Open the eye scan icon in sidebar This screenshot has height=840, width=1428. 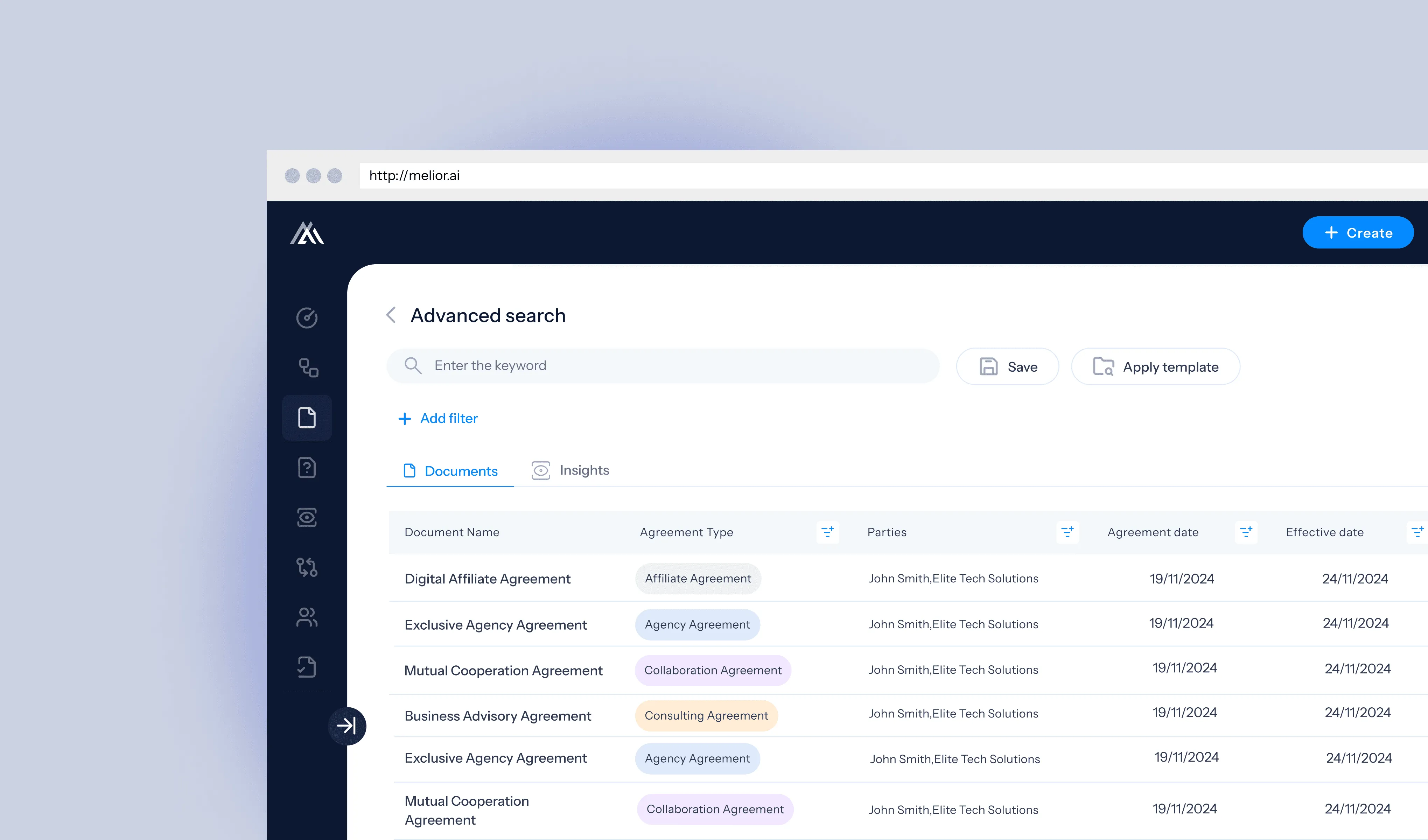(307, 518)
